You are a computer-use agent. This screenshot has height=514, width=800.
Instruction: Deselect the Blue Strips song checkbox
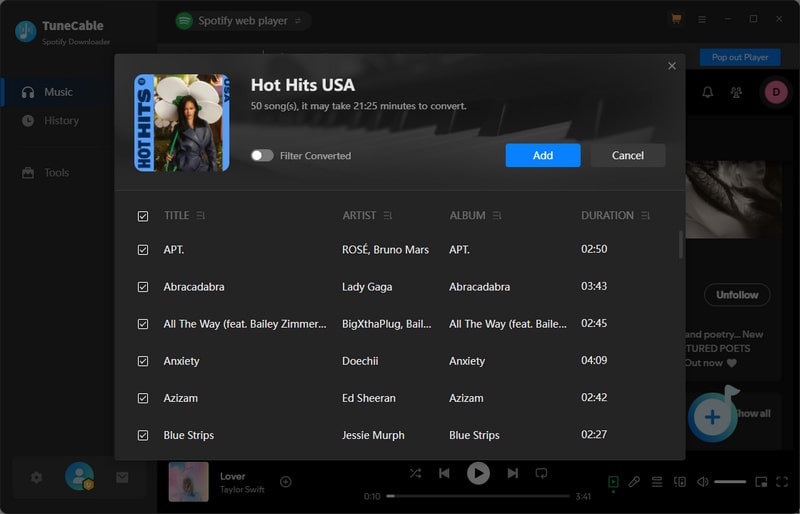[143, 435]
